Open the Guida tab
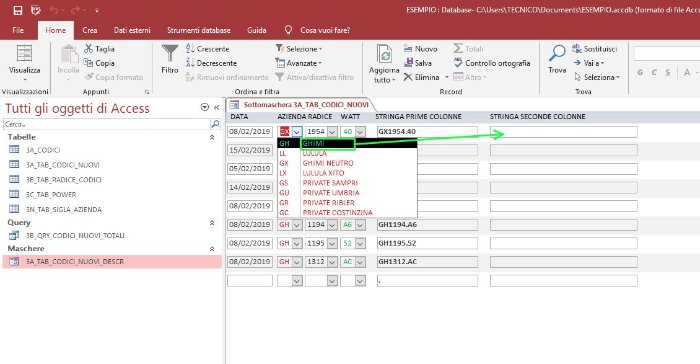700x364 pixels. click(x=256, y=30)
